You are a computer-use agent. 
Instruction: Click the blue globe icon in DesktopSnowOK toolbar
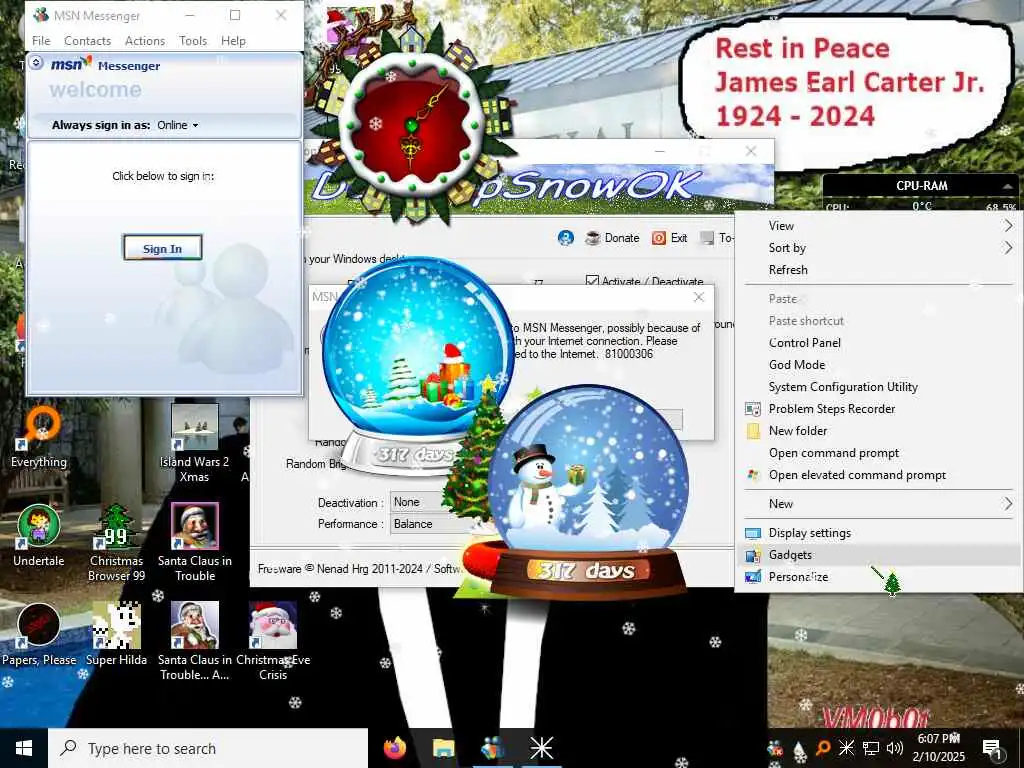[x=566, y=238]
